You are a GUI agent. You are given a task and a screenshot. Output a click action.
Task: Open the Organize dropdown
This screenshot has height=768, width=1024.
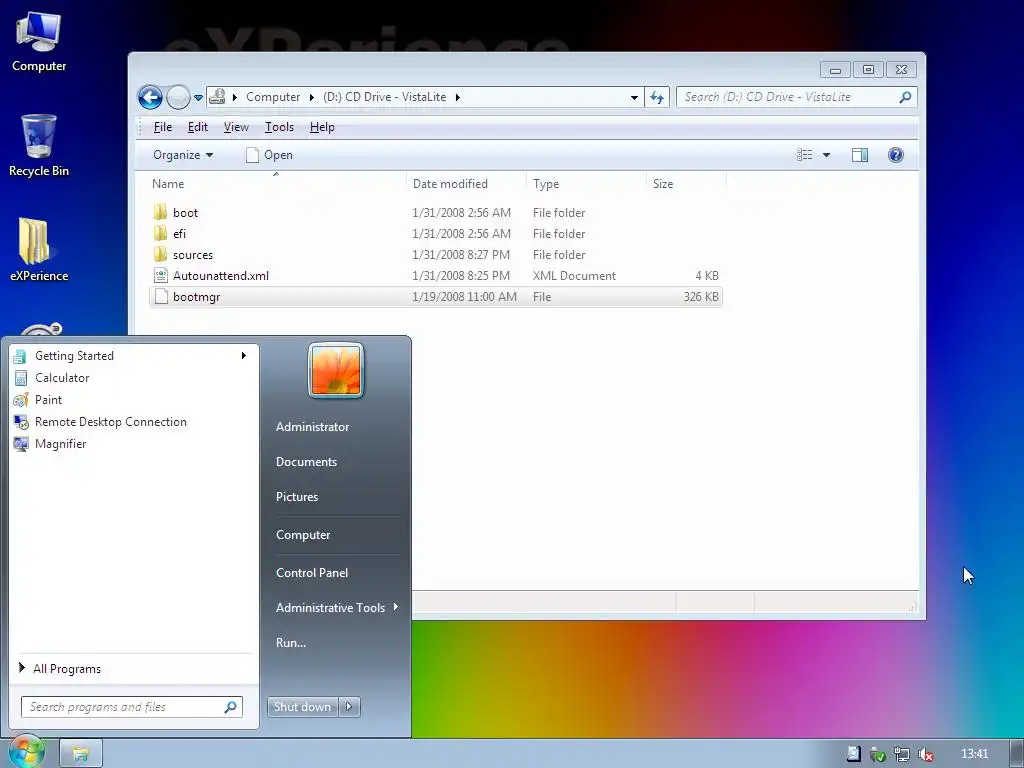(x=183, y=155)
